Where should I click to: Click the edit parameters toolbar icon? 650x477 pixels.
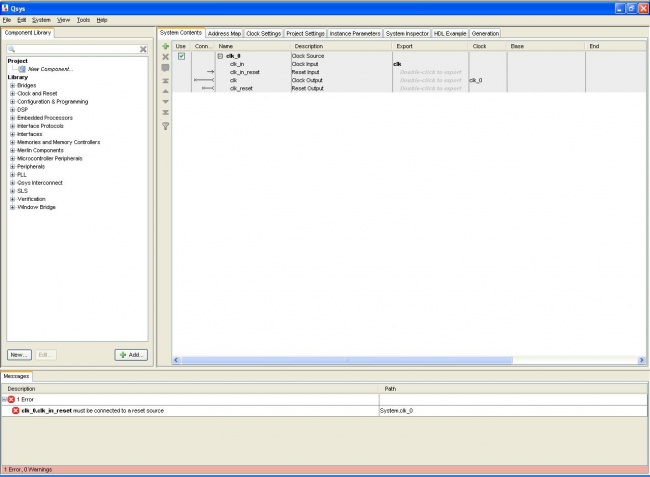click(x=165, y=68)
